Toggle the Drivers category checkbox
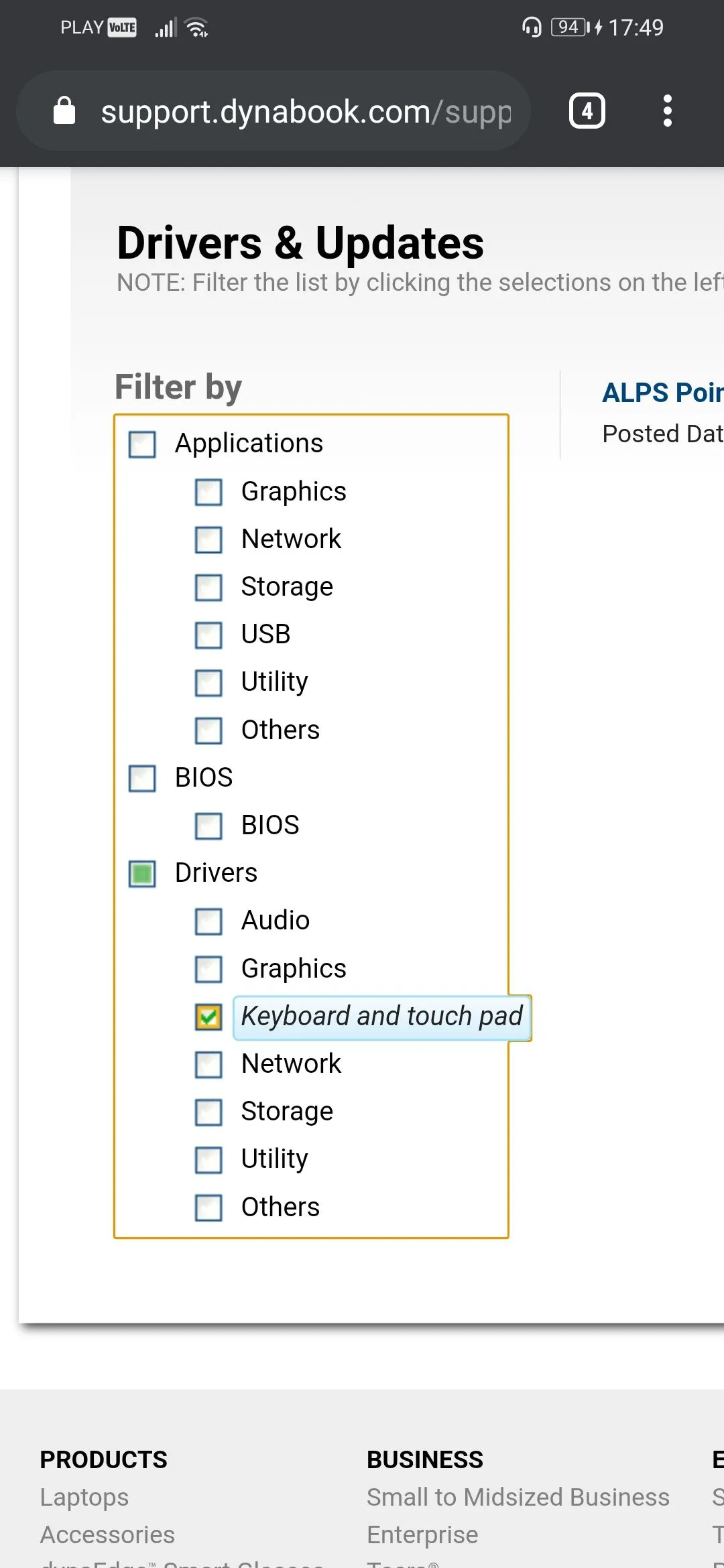724x1568 pixels. (x=142, y=874)
